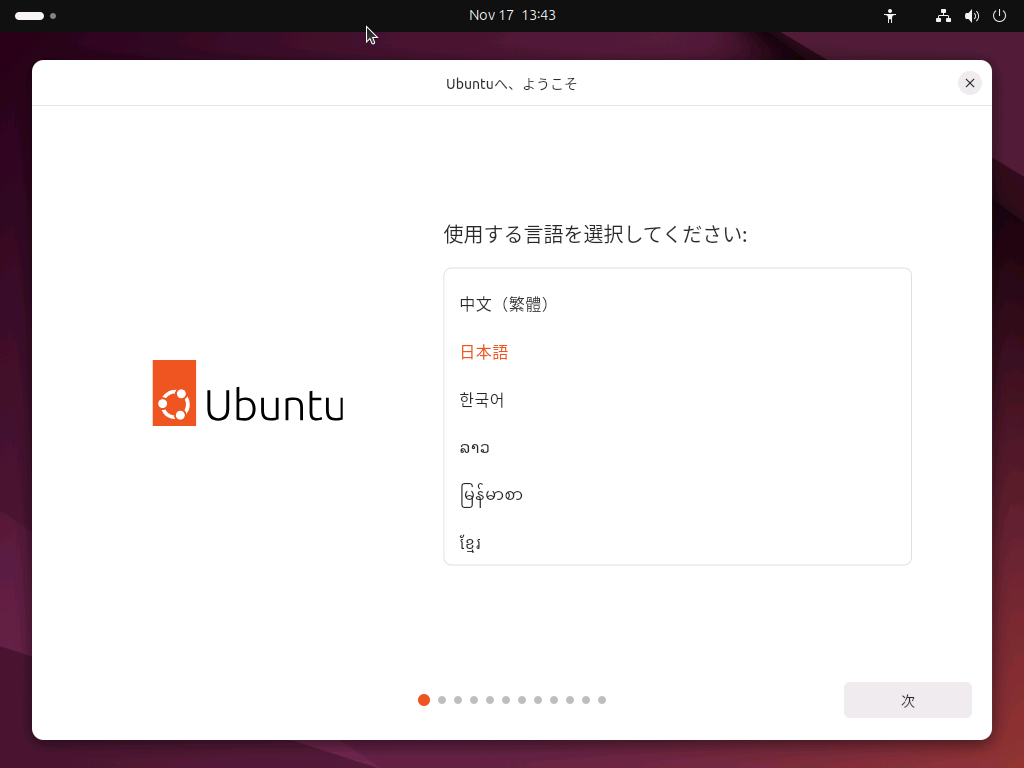1024x768 pixels.
Task: Select 日本語 as the language
Action: (x=483, y=352)
